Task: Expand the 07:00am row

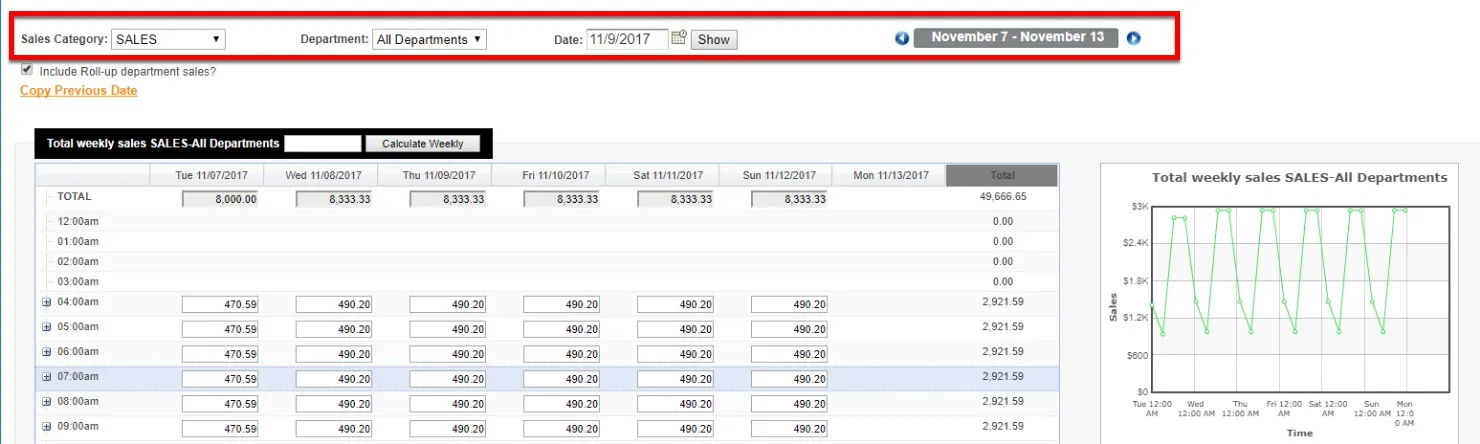Action: point(47,377)
